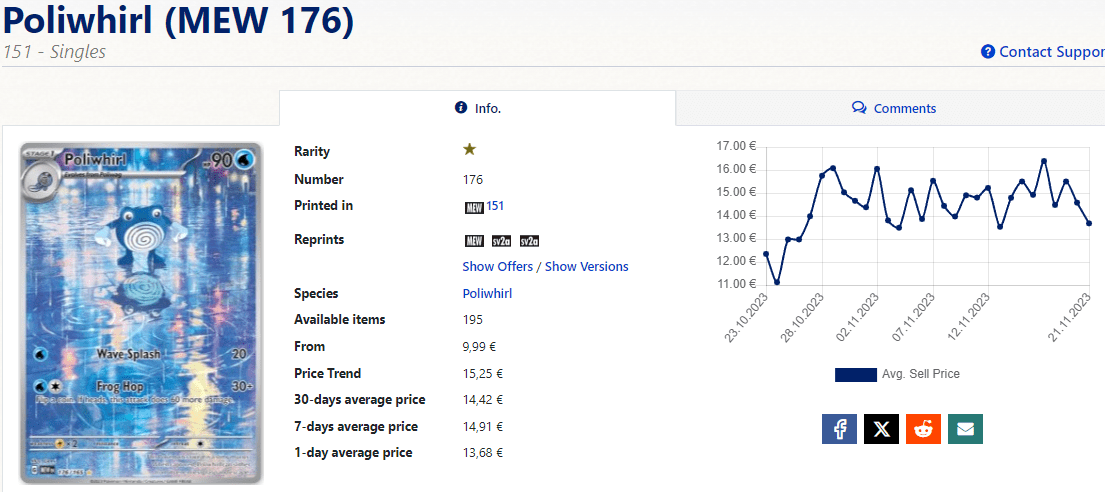Enlarge the Poliwhirl card image
This screenshot has width=1105, height=492.
tap(141, 312)
